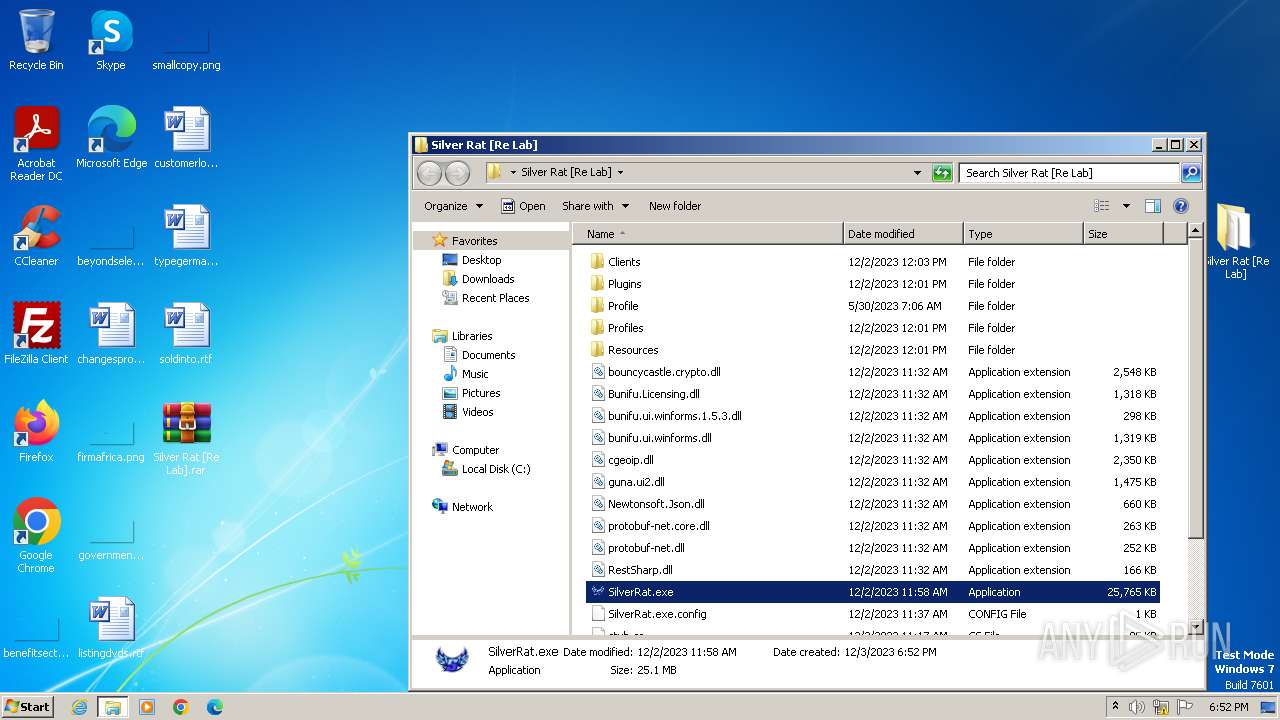Open Firefox desktop shortcut
This screenshot has width=1280, height=720.
click(36, 432)
